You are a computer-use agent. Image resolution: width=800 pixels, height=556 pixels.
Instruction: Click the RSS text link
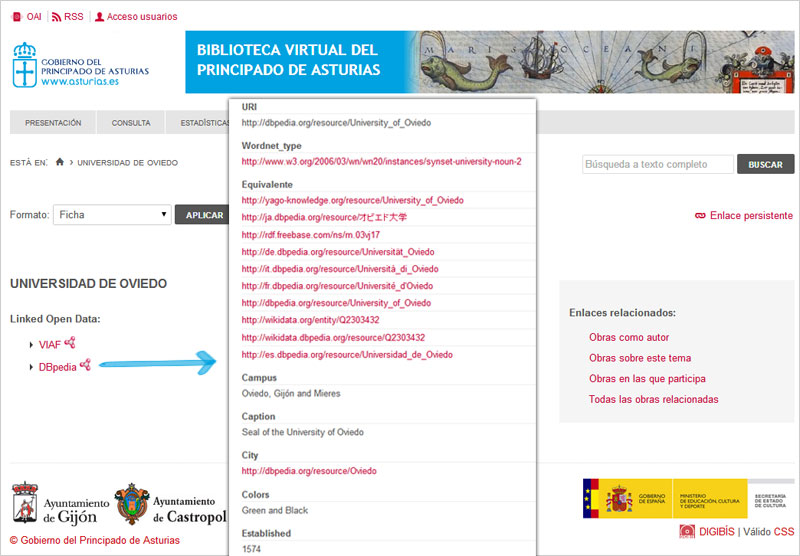click(x=73, y=17)
